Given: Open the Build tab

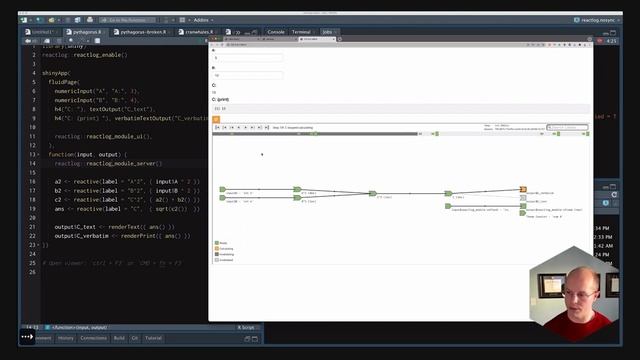Looking at the screenshot, I should (x=119, y=338).
